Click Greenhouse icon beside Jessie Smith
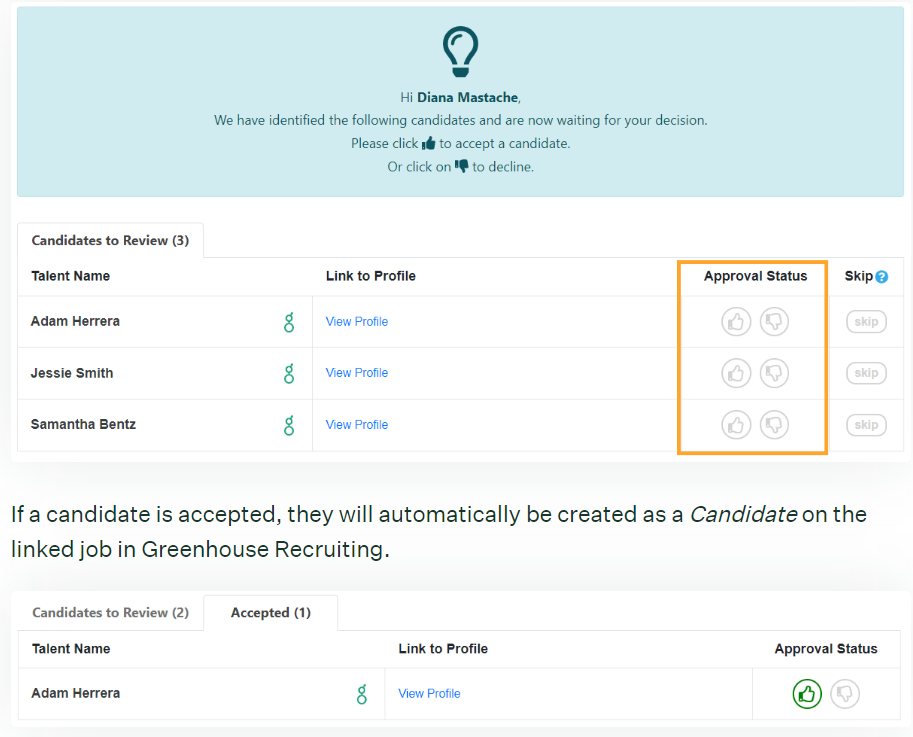The width and height of the screenshot is (913, 737). point(289,373)
